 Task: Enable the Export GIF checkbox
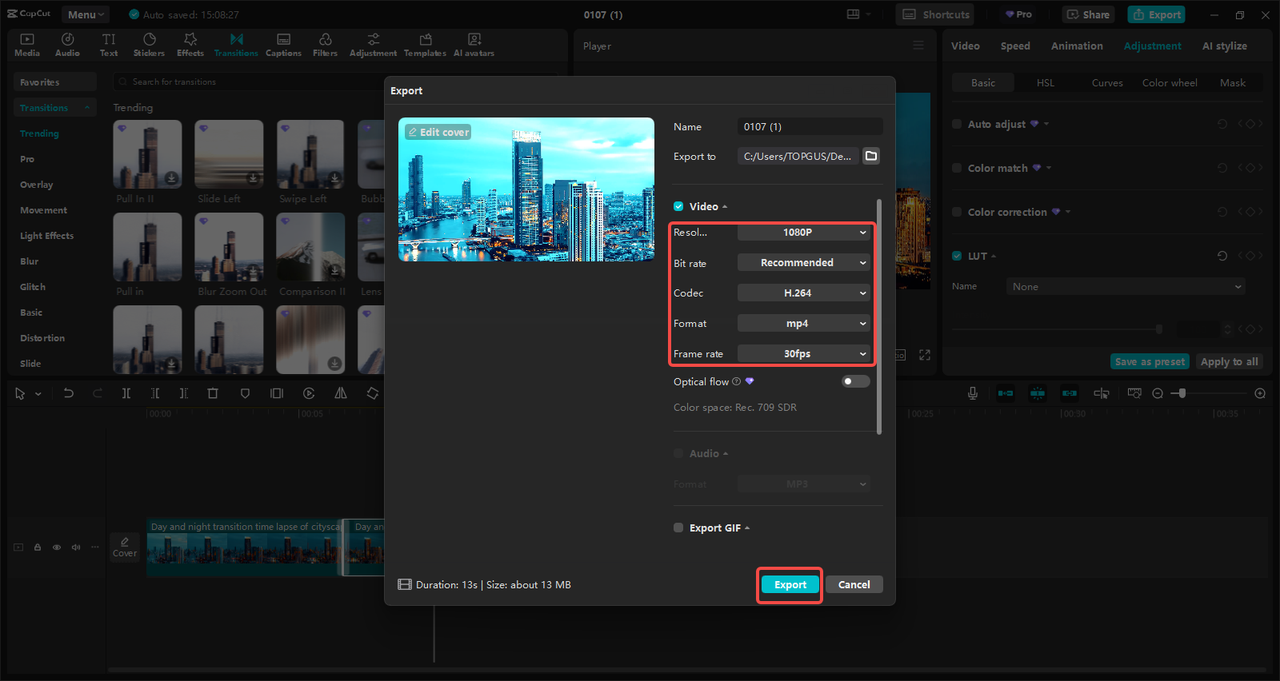coord(679,528)
